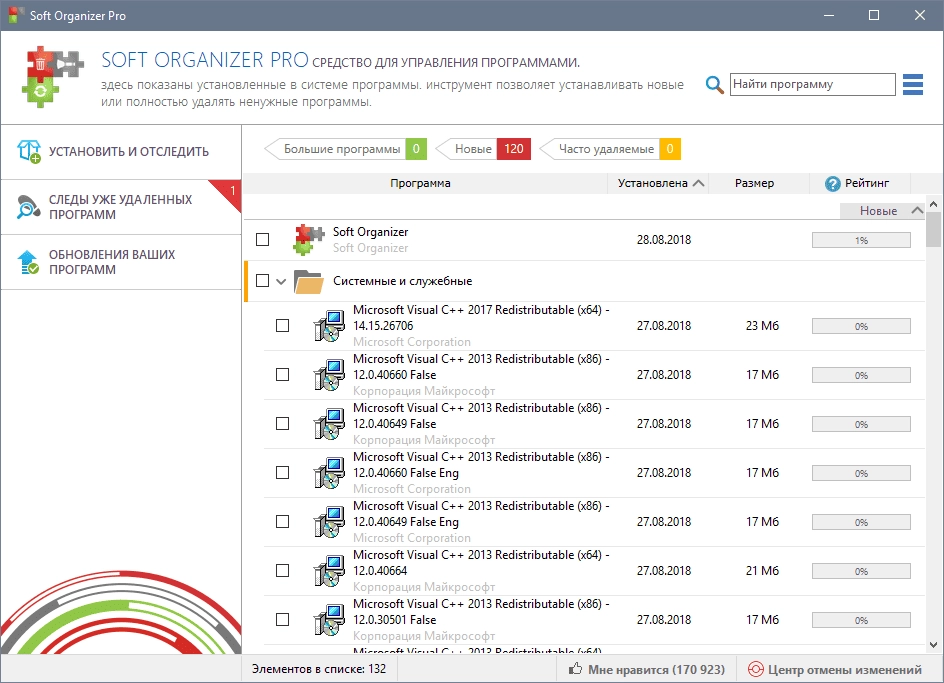
Task: Collapse the Новые group header
Action: 882,211
